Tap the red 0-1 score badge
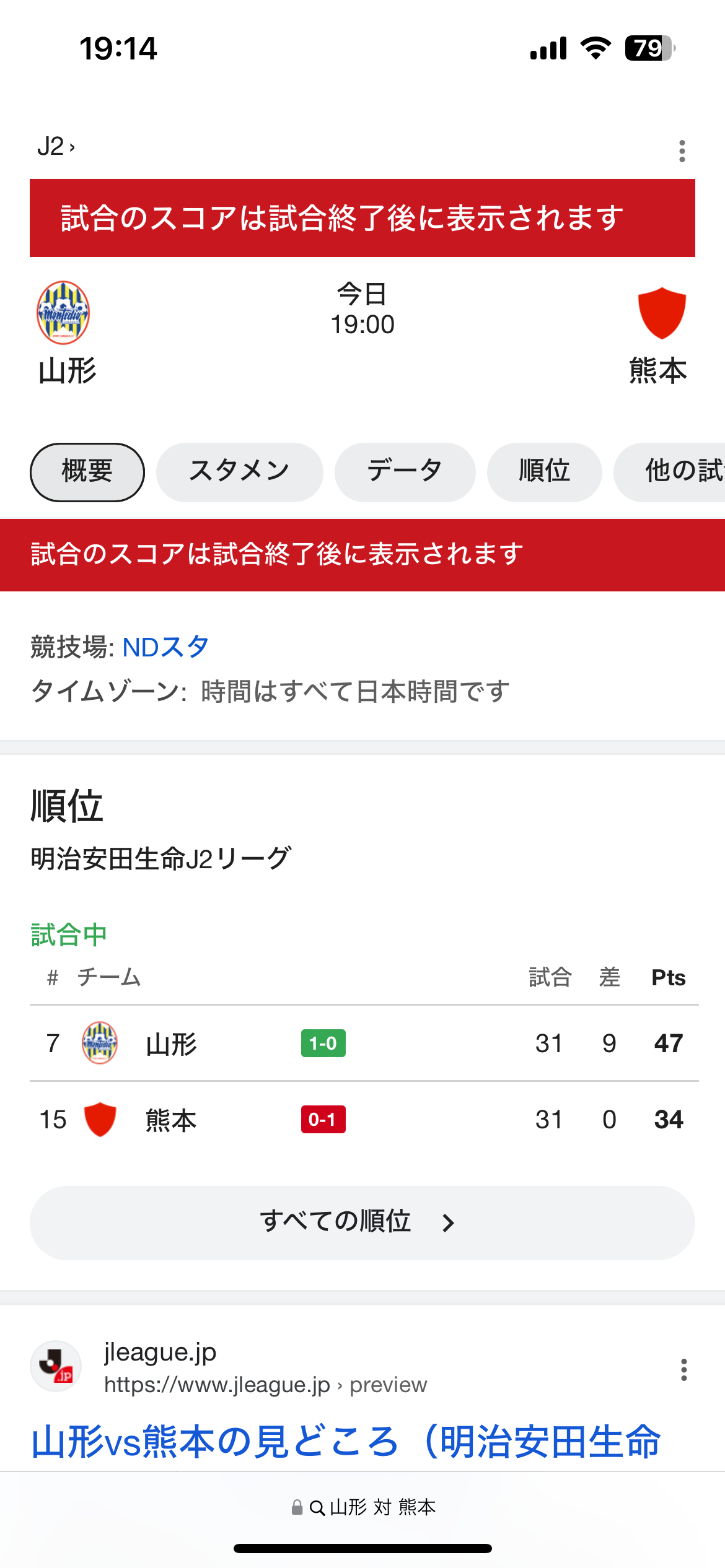 click(323, 1120)
